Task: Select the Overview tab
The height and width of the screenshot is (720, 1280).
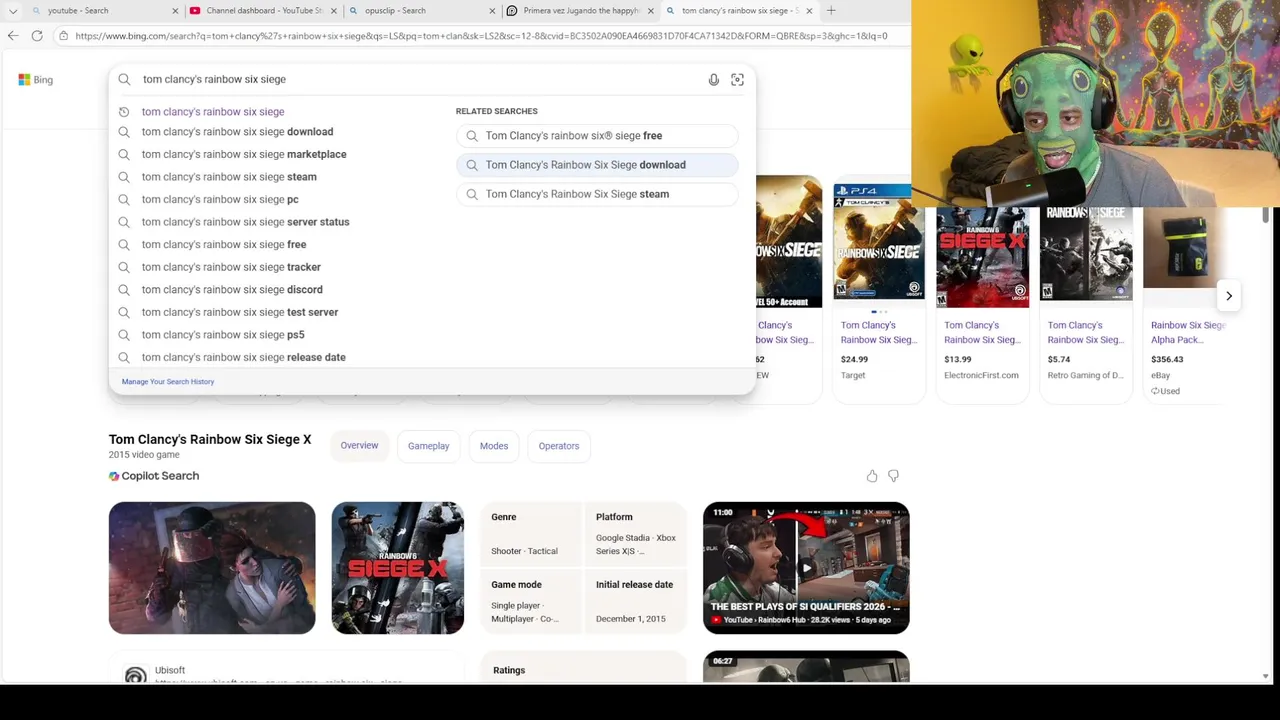Action: click(359, 446)
